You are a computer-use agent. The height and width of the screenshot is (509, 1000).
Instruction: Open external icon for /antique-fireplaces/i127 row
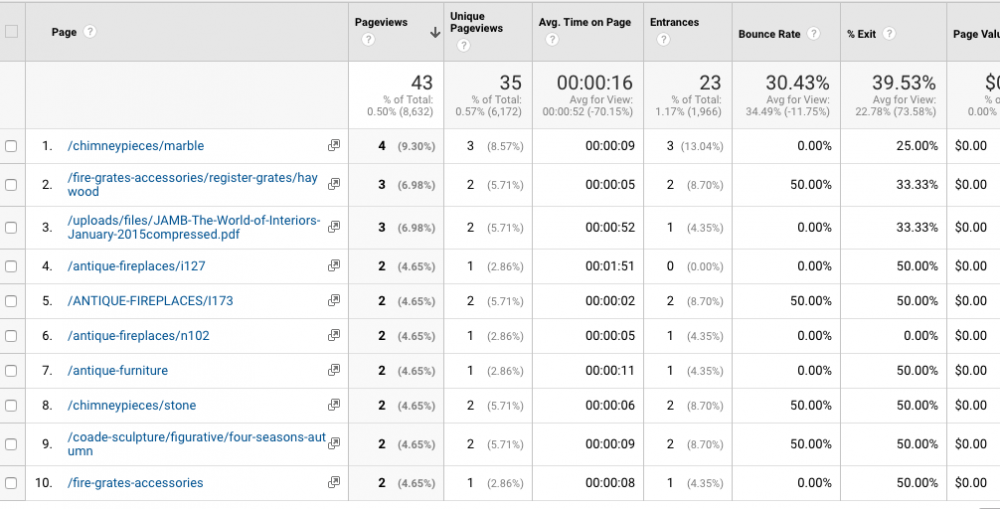coord(334,266)
